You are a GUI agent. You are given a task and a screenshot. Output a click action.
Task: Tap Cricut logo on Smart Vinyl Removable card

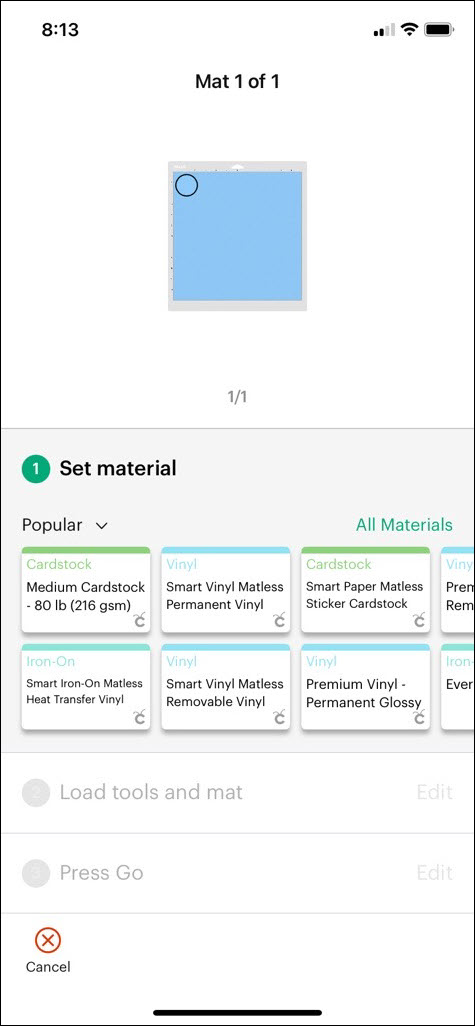(279, 717)
